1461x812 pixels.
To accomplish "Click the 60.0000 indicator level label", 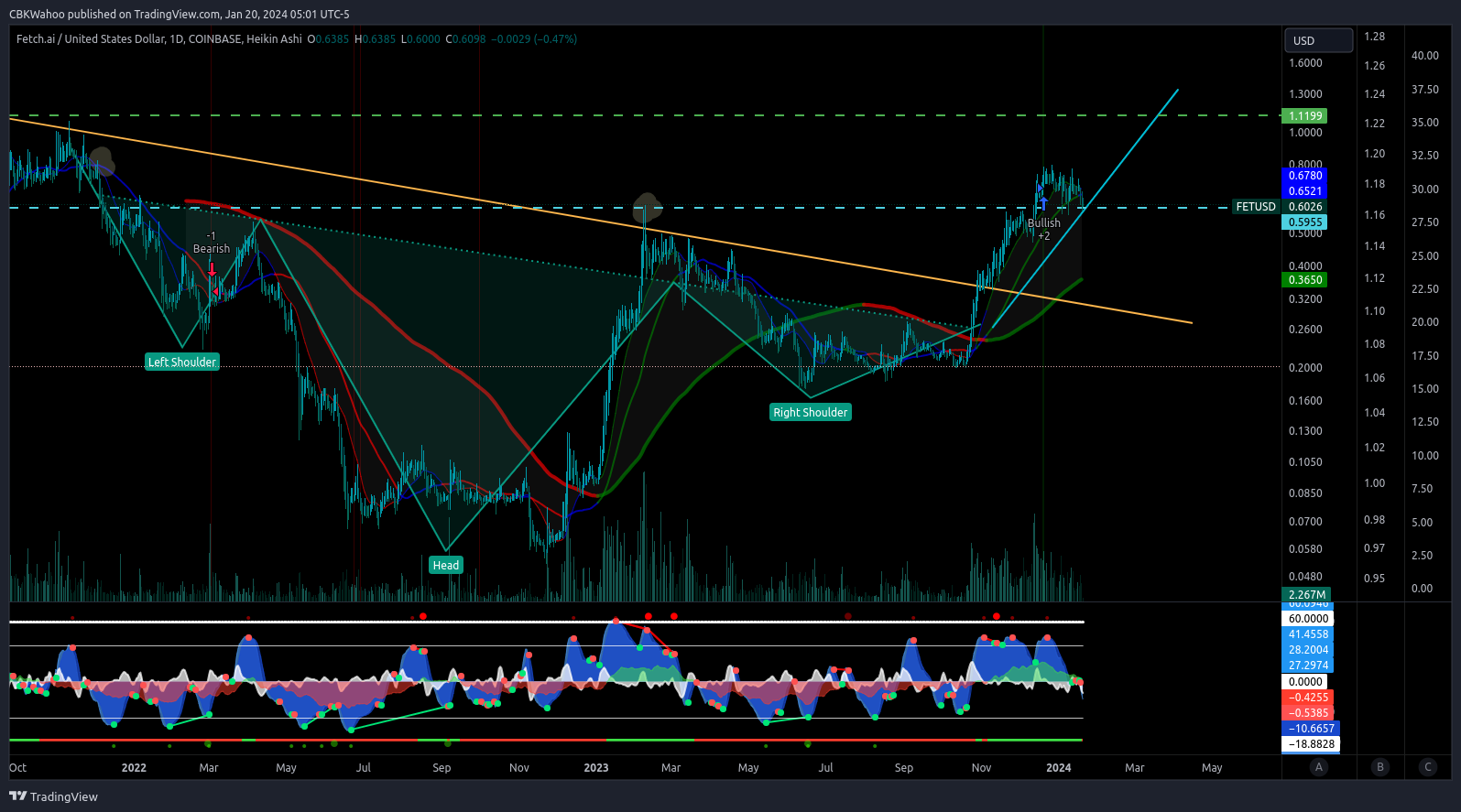I will tap(1308, 619).
